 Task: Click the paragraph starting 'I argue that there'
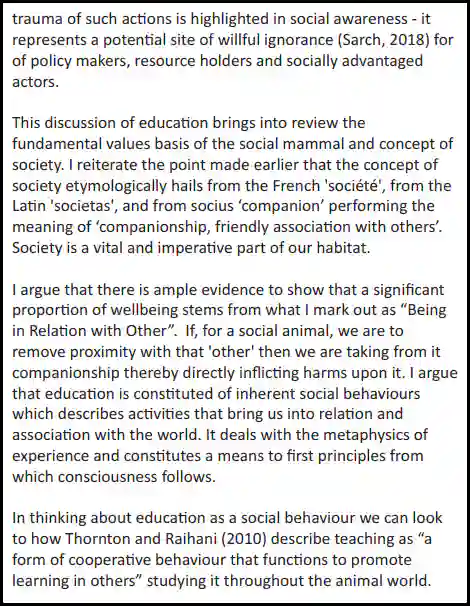(x=235, y=383)
